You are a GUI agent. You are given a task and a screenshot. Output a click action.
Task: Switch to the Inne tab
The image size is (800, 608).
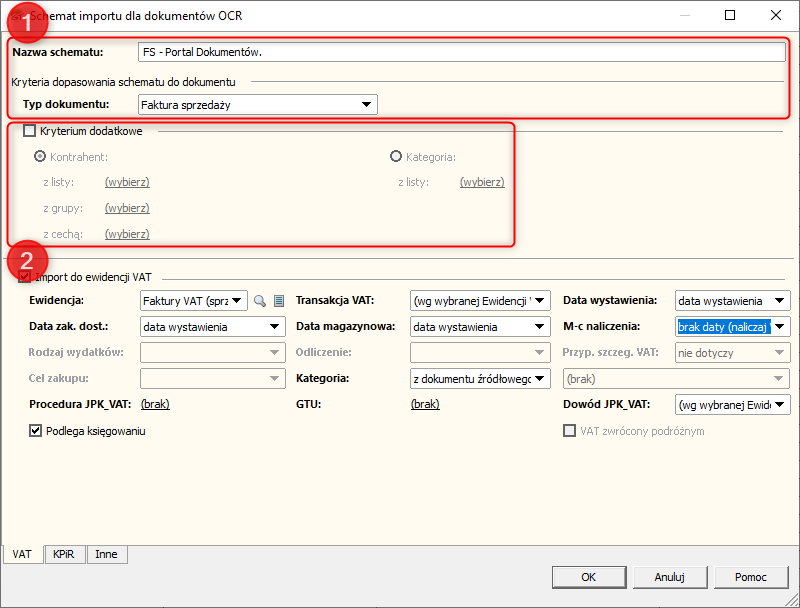106,554
